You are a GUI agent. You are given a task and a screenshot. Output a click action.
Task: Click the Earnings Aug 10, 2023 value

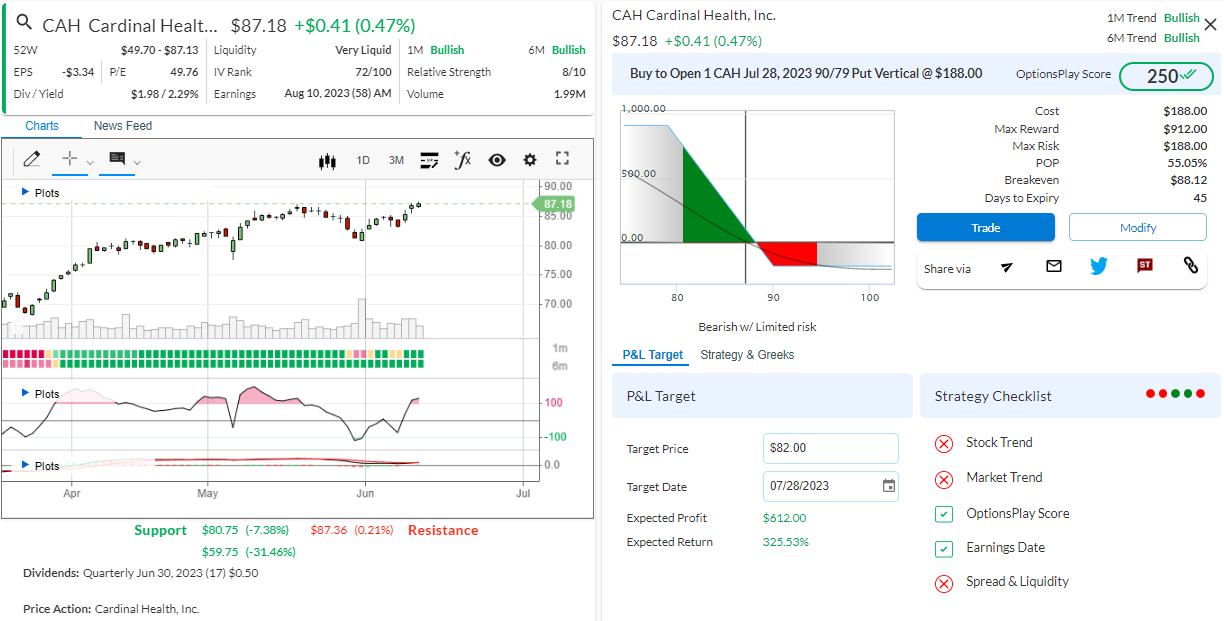pos(338,94)
